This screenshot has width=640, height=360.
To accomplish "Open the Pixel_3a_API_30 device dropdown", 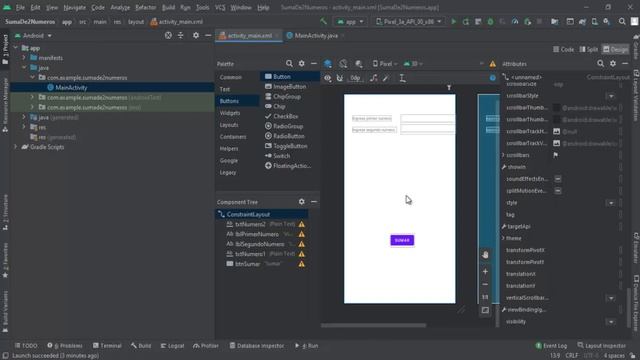I will [409, 22].
